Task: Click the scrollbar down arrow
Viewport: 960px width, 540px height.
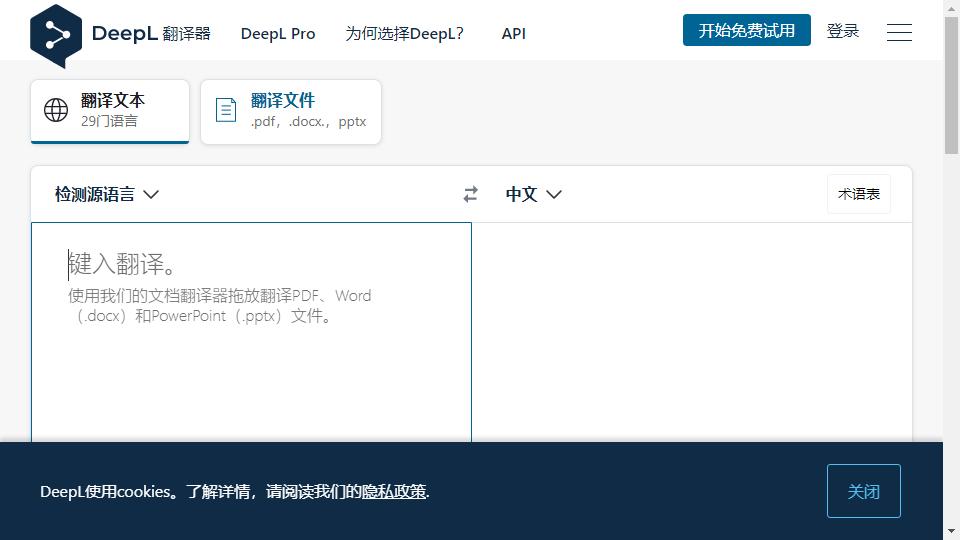Action: (x=951, y=532)
